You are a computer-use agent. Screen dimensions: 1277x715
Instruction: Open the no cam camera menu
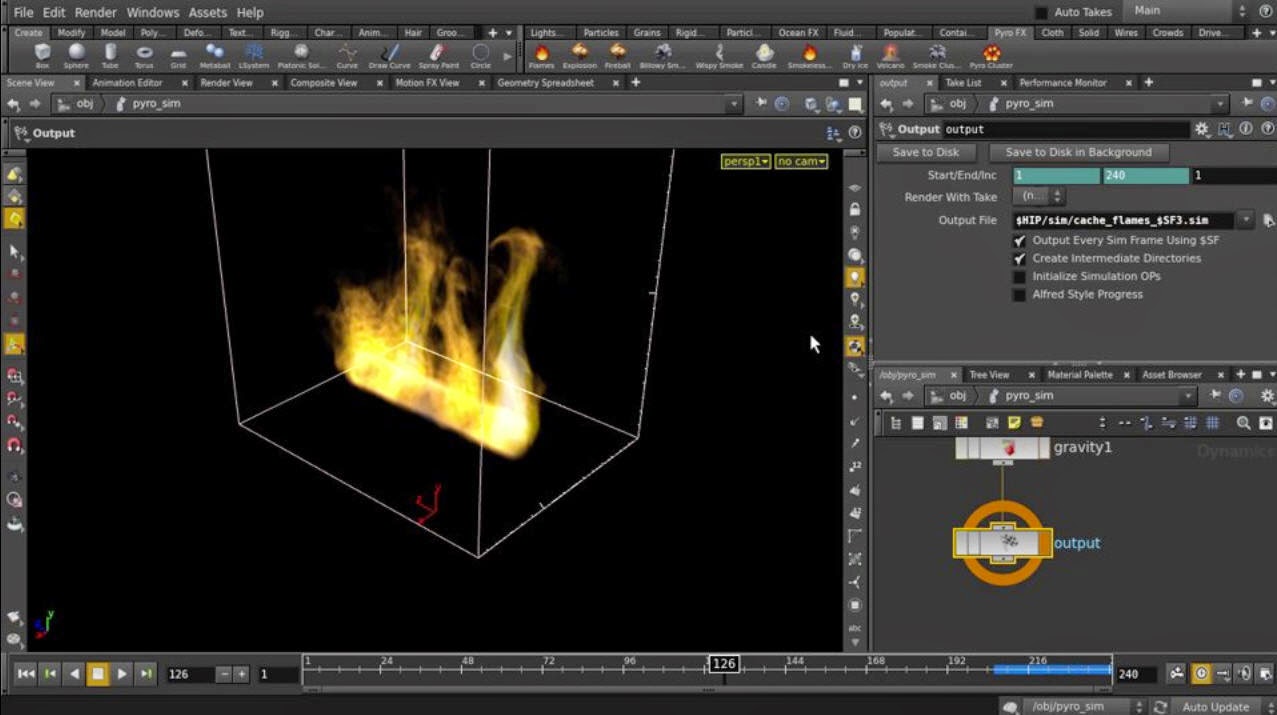coord(802,161)
